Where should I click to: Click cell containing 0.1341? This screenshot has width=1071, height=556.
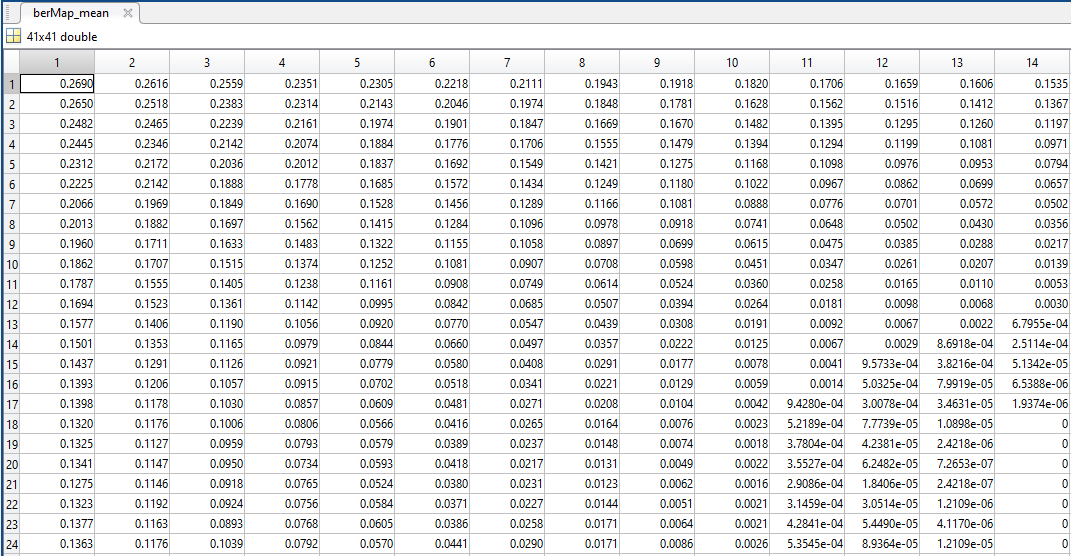(x=57, y=464)
